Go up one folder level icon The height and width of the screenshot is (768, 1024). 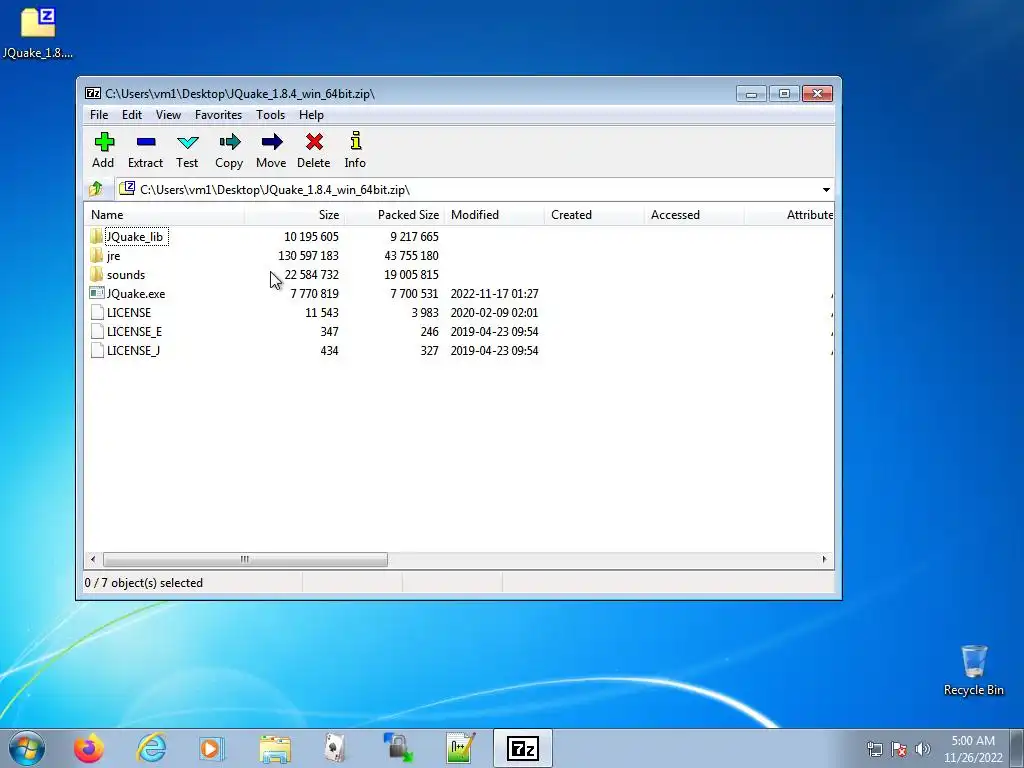coord(96,189)
